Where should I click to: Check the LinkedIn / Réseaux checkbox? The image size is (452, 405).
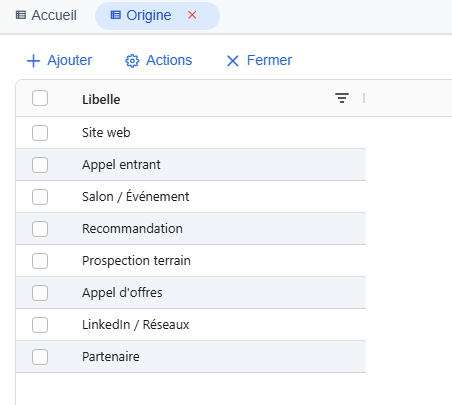click(40, 325)
